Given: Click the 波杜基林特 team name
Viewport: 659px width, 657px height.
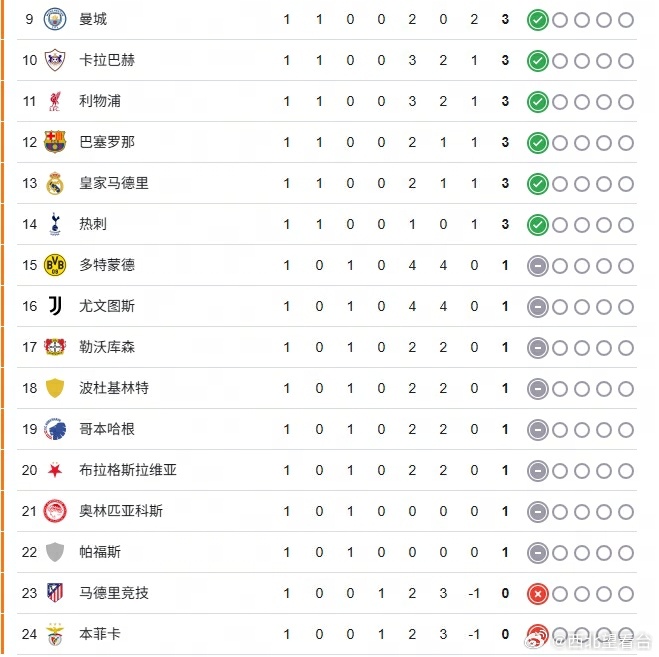Looking at the screenshot, I should [x=114, y=388].
